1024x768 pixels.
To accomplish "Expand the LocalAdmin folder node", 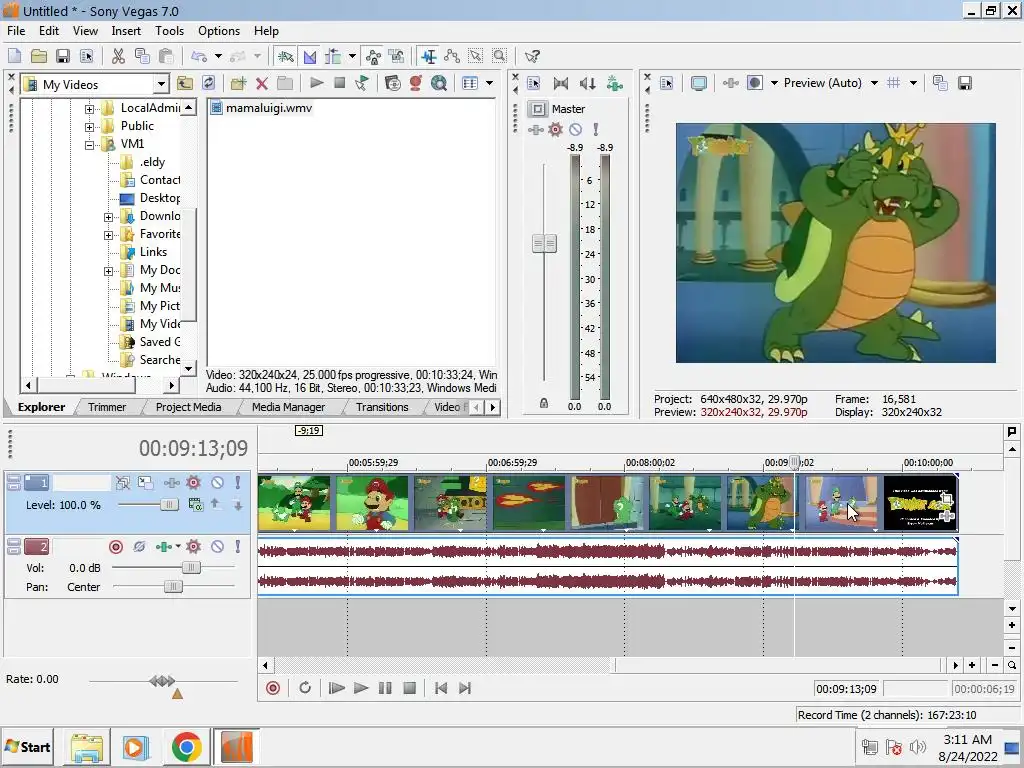I will [x=89, y=108].
